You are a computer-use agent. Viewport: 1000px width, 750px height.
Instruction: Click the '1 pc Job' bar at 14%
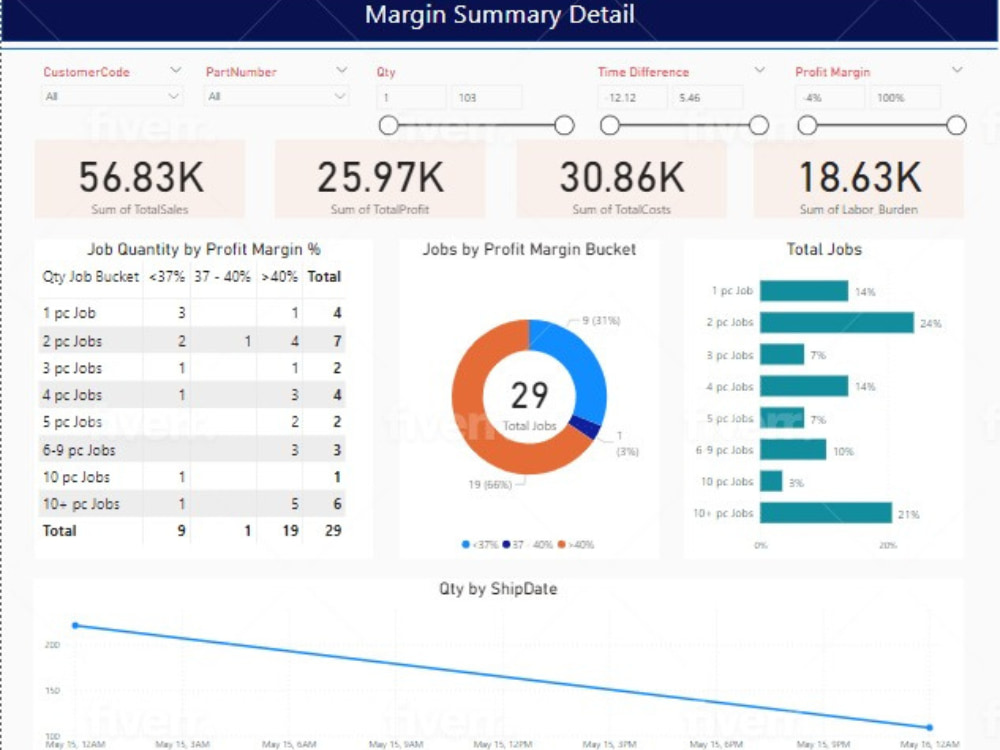pos(804,291)
